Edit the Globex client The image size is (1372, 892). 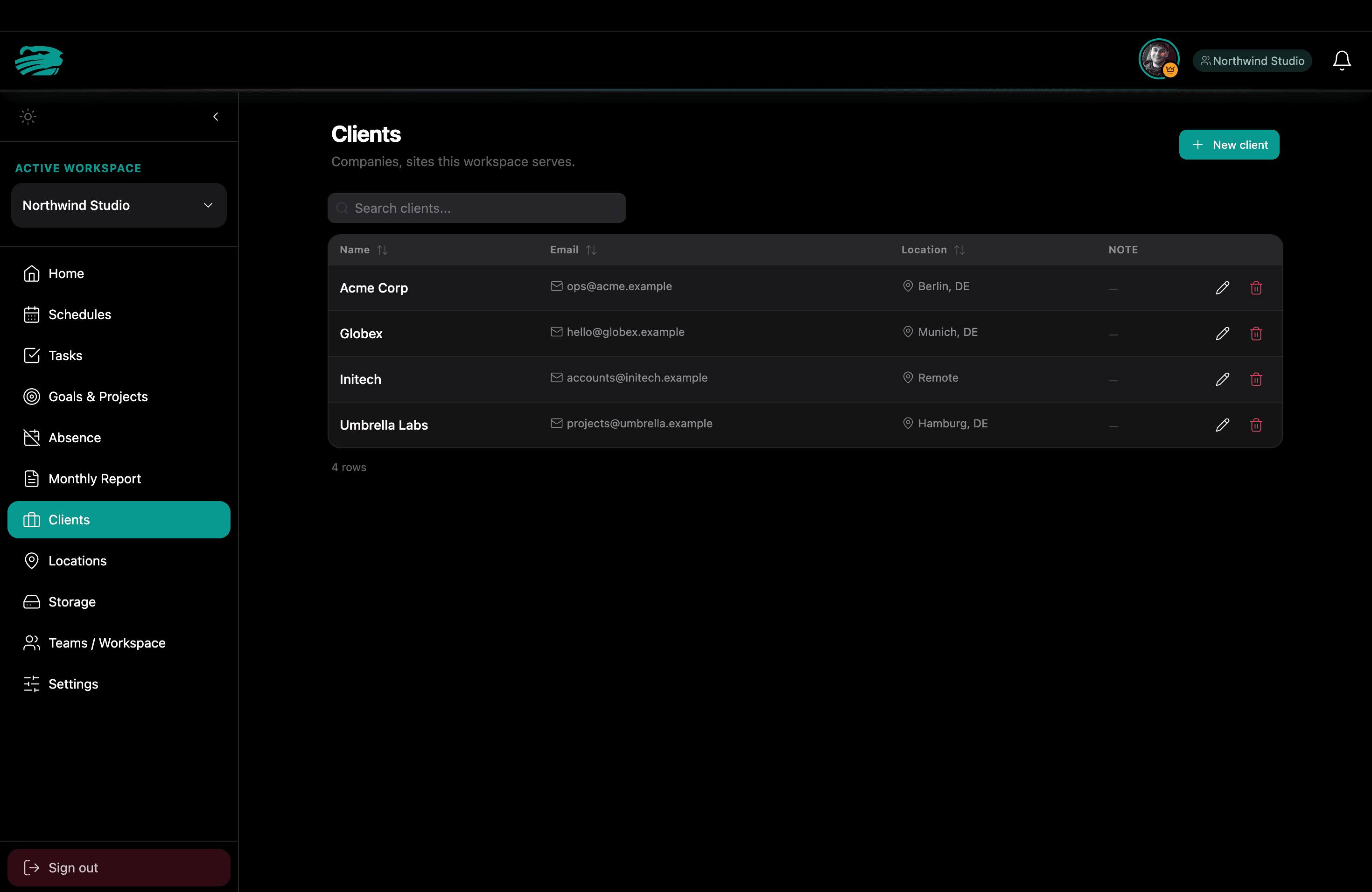pos(1222,334)
